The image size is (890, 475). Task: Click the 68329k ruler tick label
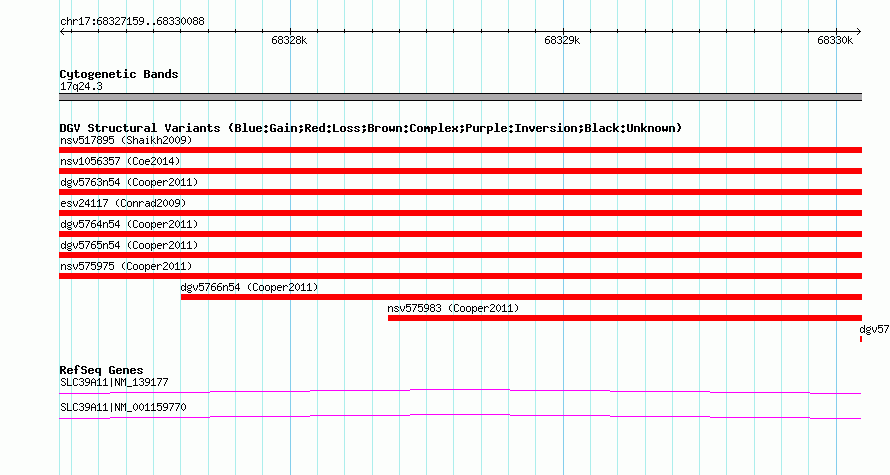tap(562, 40)
